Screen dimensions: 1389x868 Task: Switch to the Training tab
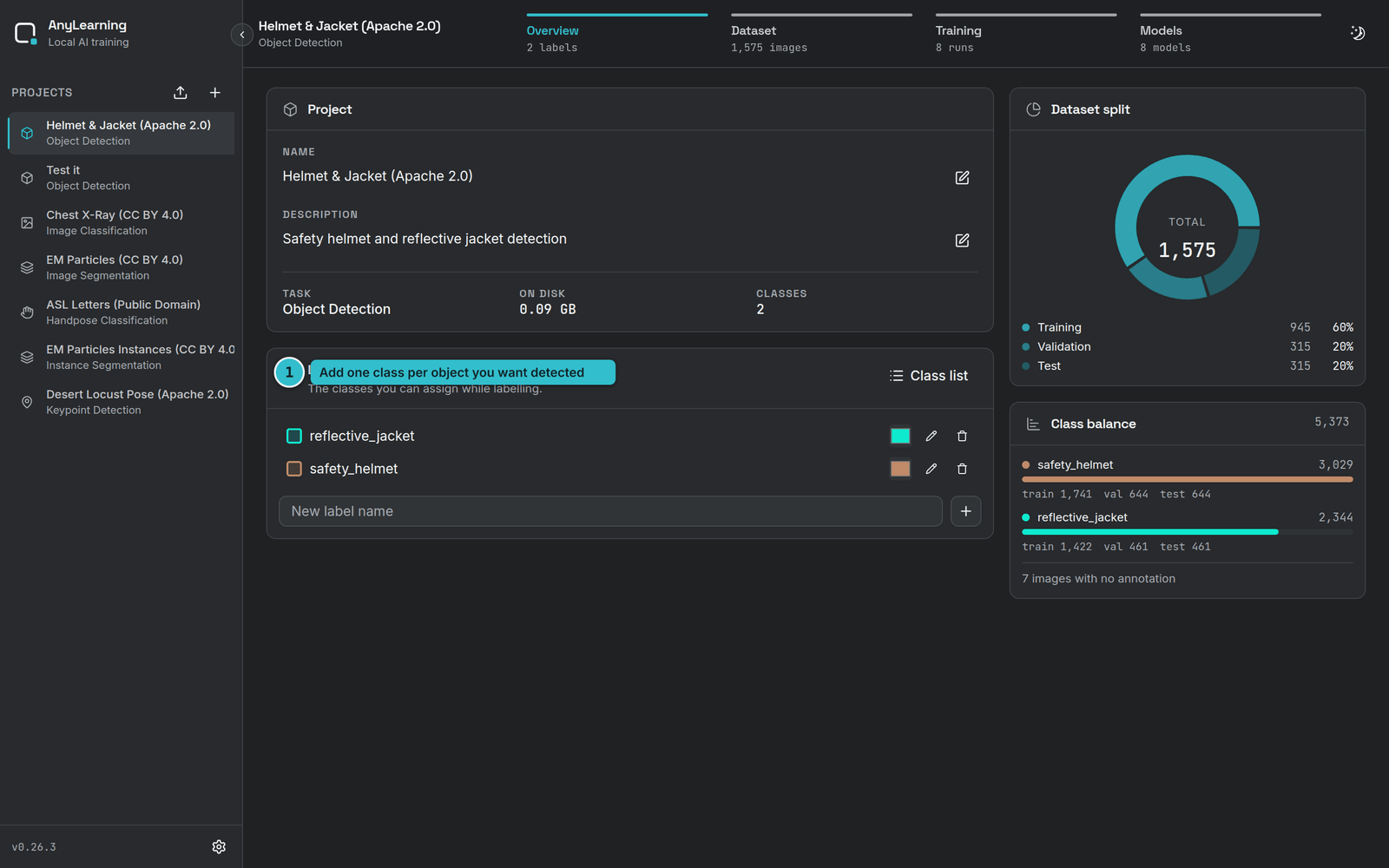1025,35
